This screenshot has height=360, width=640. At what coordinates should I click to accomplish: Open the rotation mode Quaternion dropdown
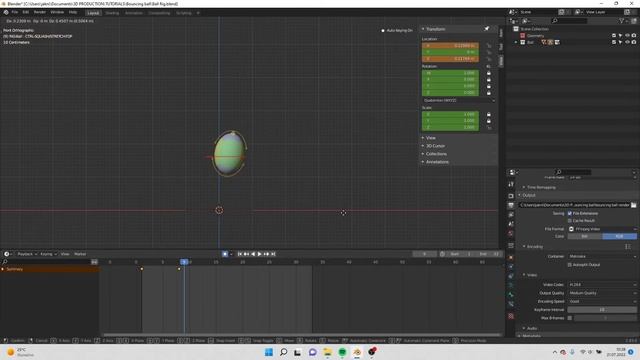point(459,100)
